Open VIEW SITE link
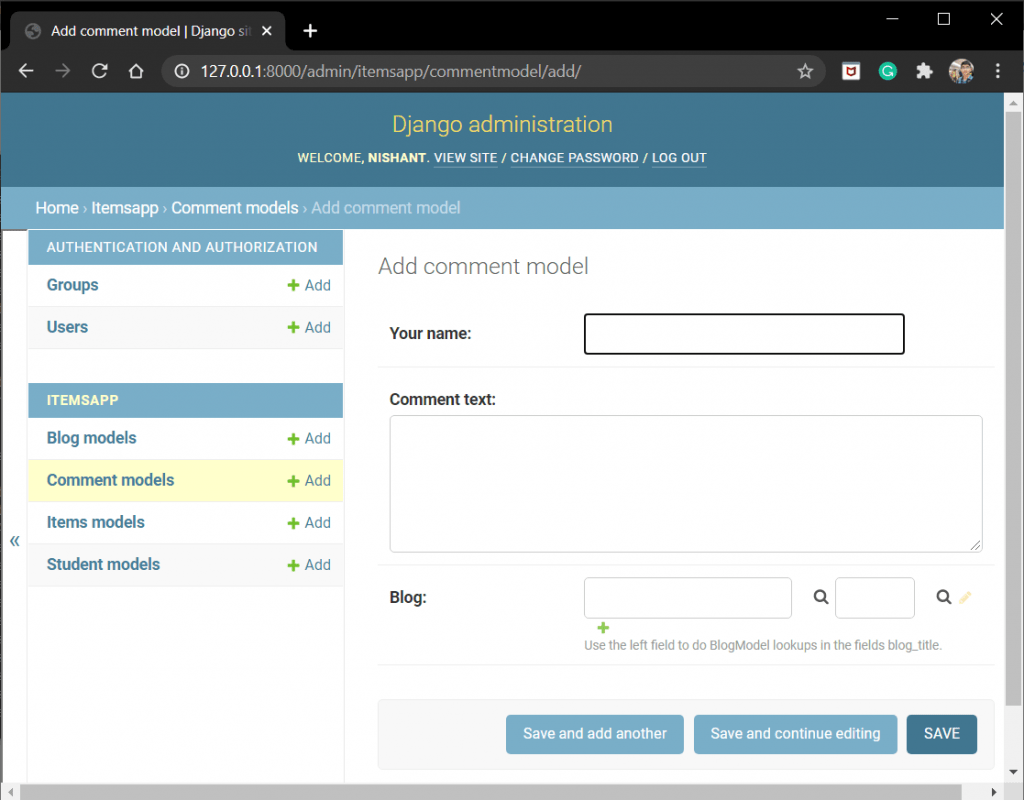This screenshot has width=1024, height=800. coord(465,158)
